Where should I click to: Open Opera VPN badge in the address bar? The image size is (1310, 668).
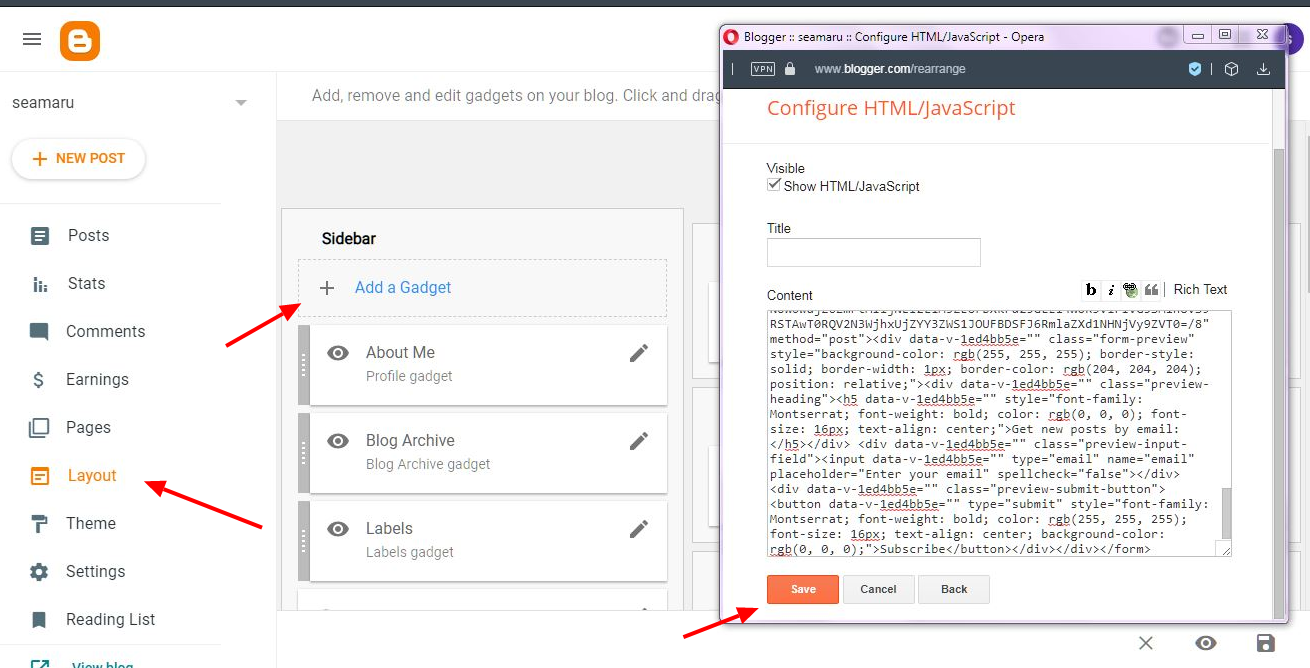click(x=762, y=68)
